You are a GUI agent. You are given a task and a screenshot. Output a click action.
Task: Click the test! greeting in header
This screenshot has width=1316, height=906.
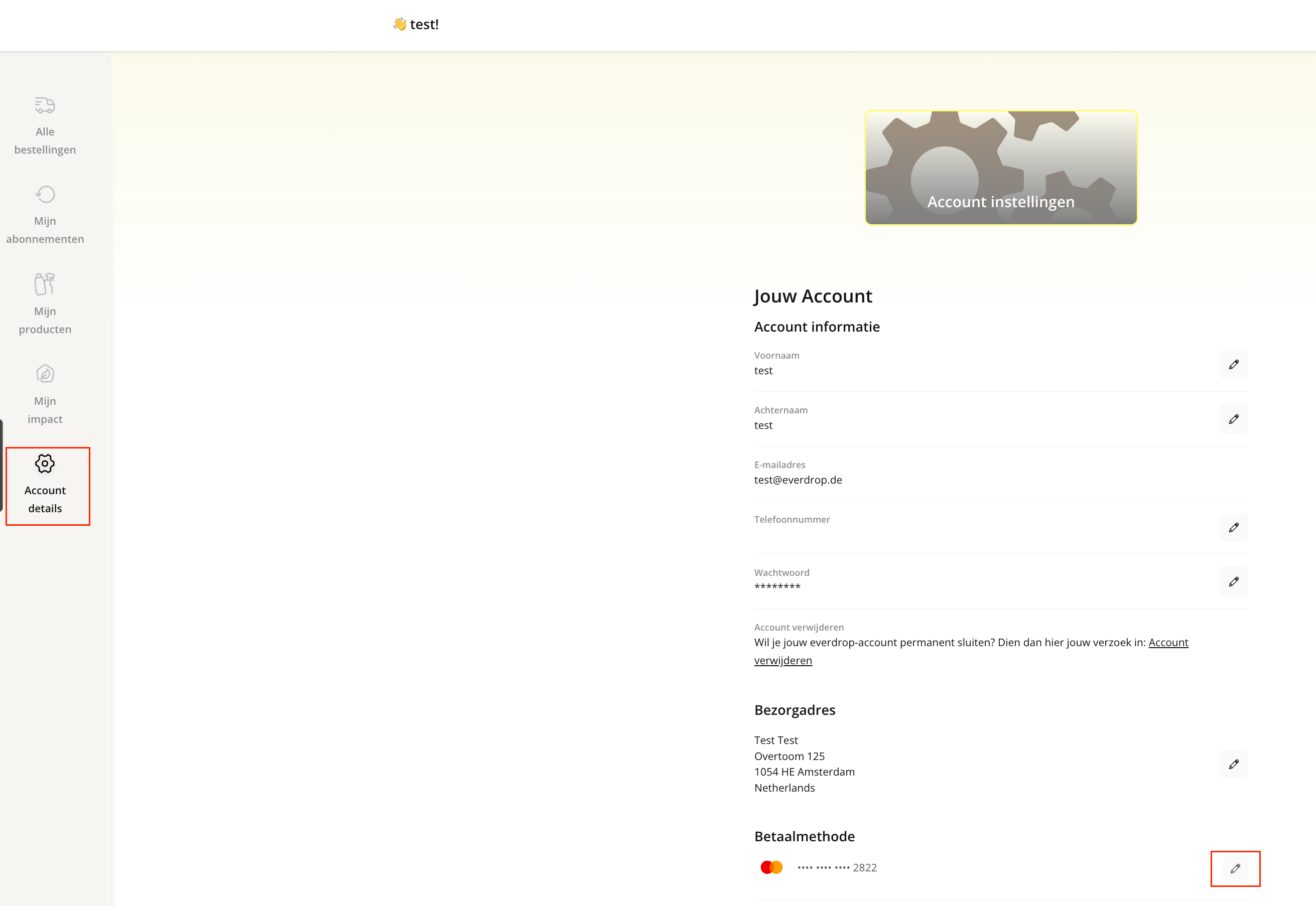[x=423, y=25]
